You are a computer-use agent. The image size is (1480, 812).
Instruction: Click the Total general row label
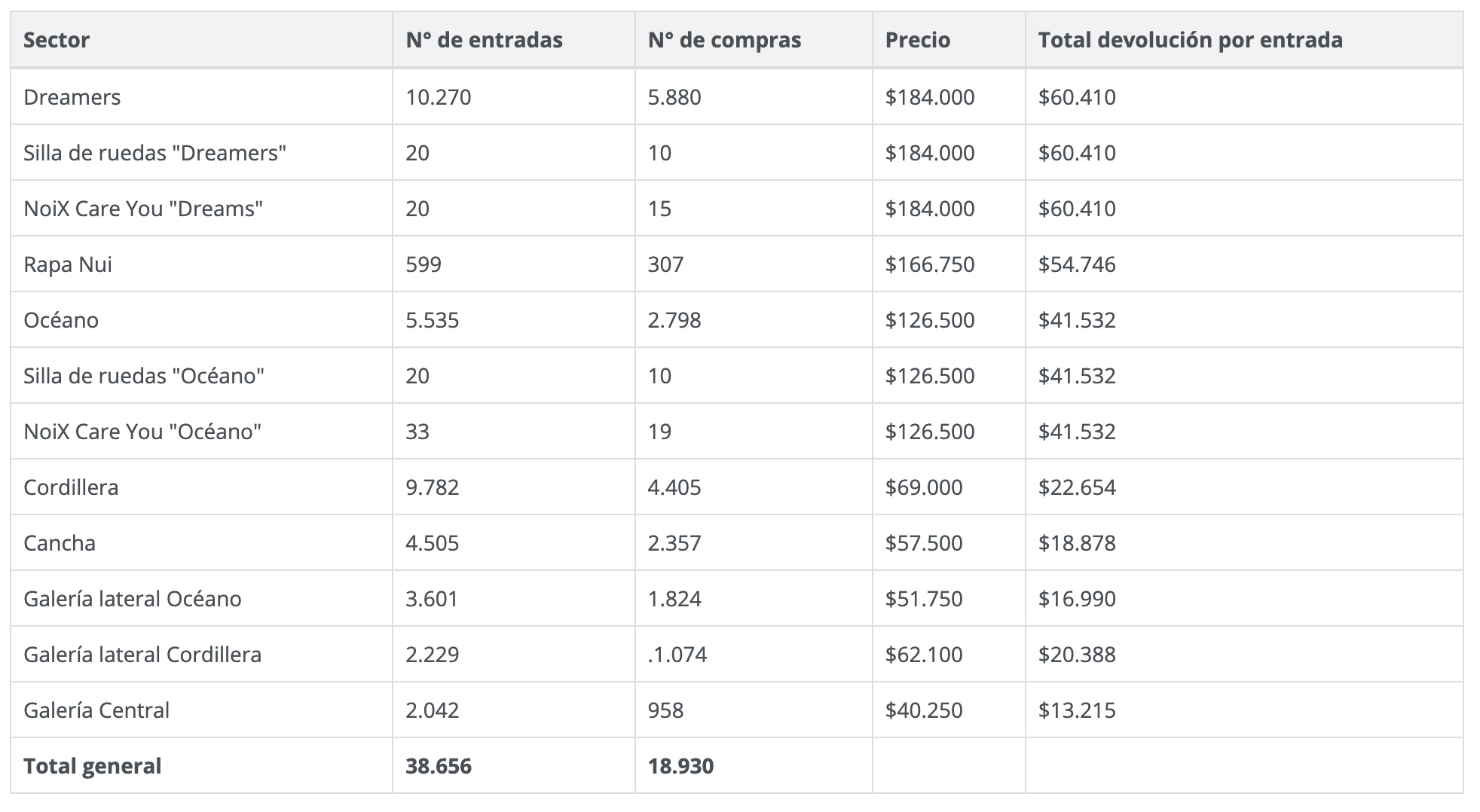click(x=92, y=766)
